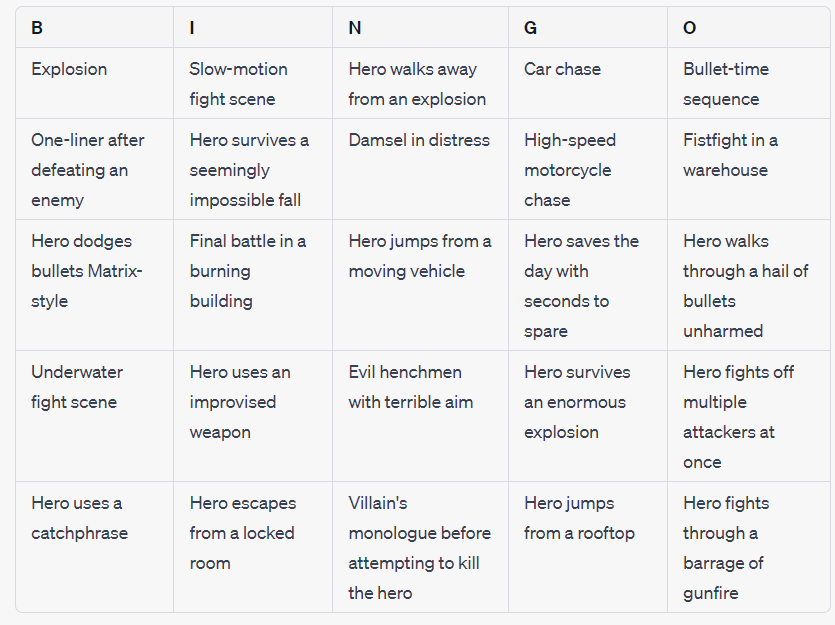Click the 'O' column header
This screenshot has width=835, height=625.
(690, 28)
